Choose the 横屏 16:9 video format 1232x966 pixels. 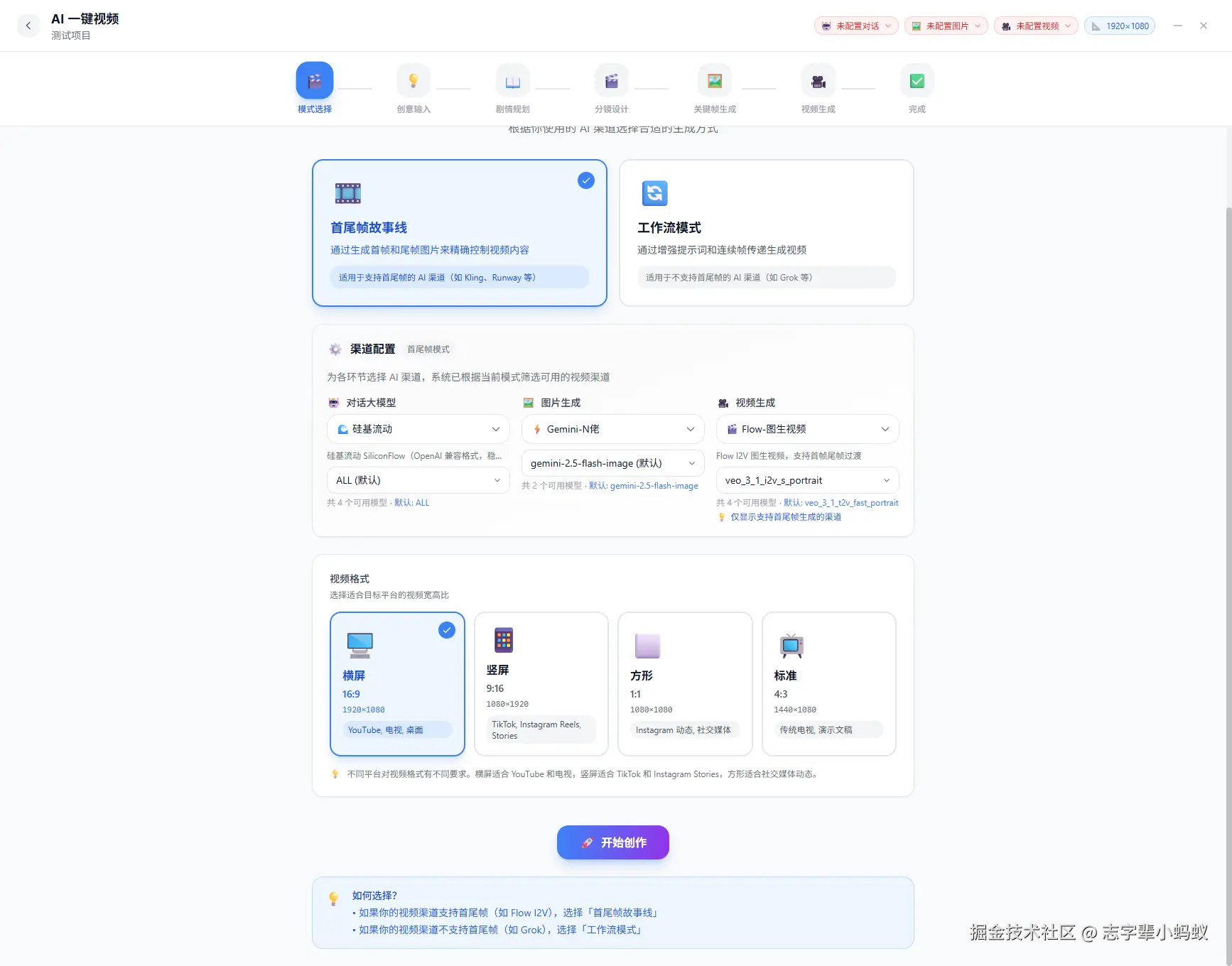(397, 684)
